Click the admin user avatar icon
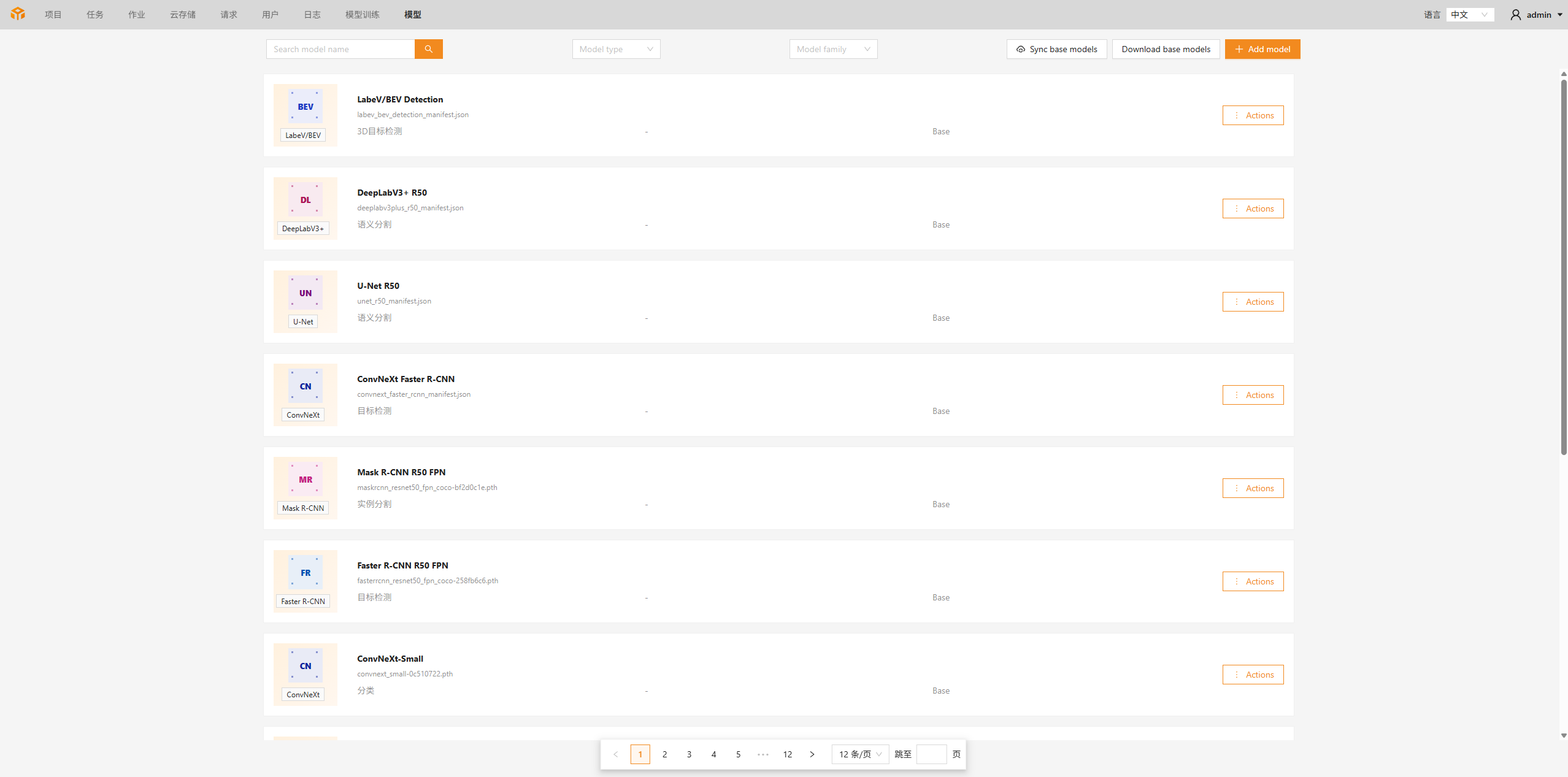This screenshot has width=1568, height=777. pos(1515,15)
